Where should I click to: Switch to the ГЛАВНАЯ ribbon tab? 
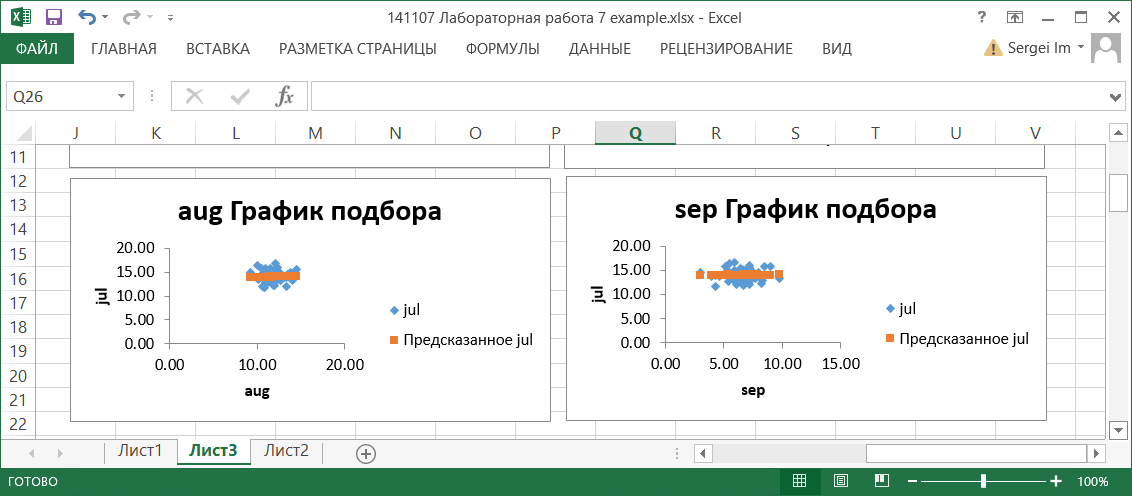pos(123,49)
